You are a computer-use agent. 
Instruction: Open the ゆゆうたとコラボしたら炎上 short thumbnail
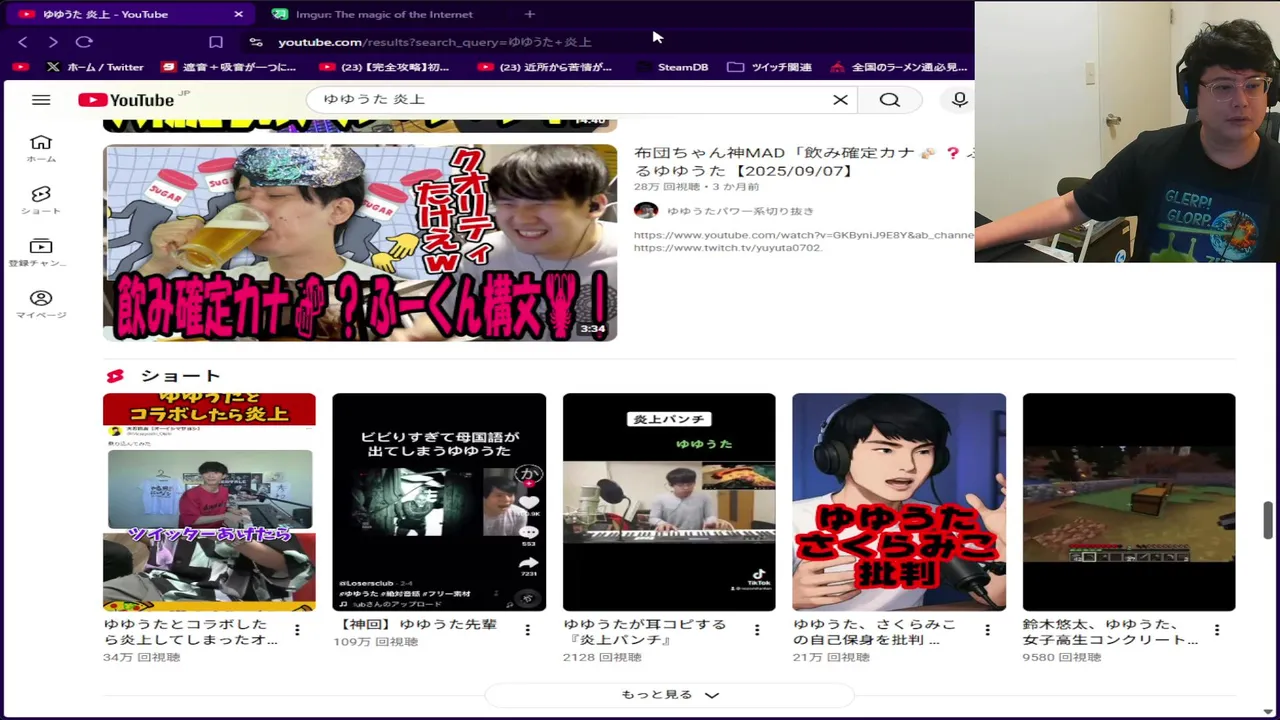[x=209, y=502]
